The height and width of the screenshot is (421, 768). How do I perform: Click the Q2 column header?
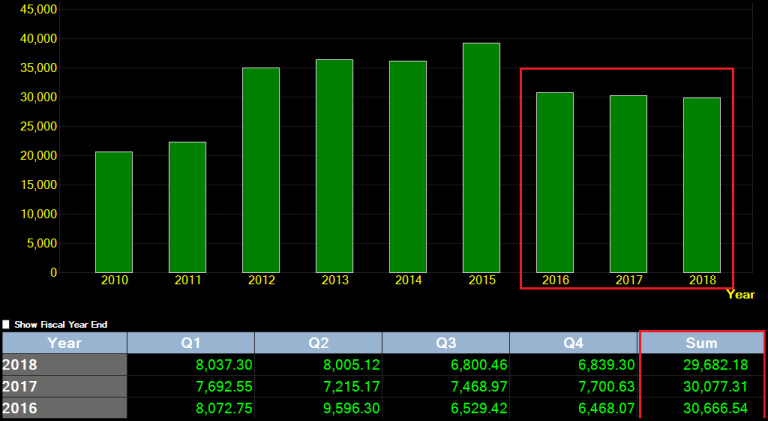point(318,343)
